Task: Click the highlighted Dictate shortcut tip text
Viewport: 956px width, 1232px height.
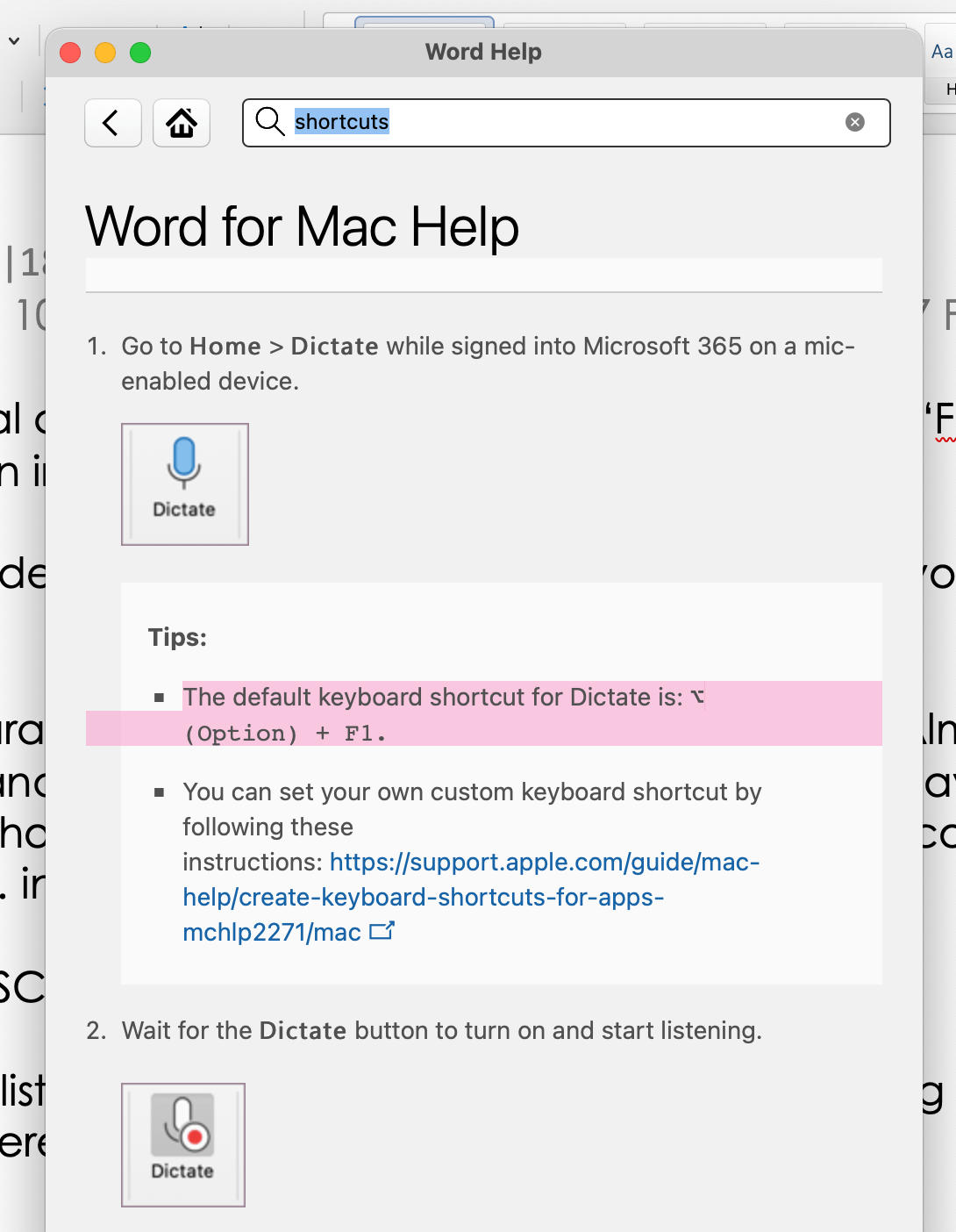Action: click(x=444, y=714)
